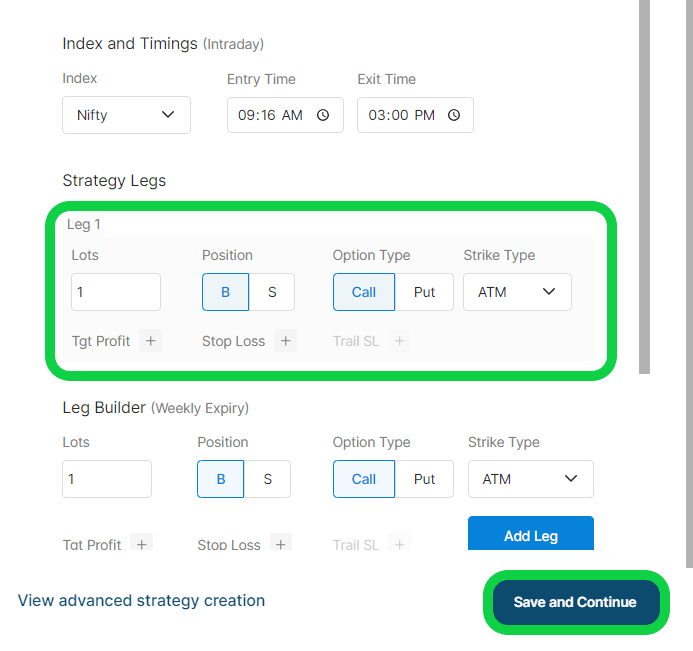Click the Leg 1 Lots input field
The image size is (693, 651).
(115, 292)
